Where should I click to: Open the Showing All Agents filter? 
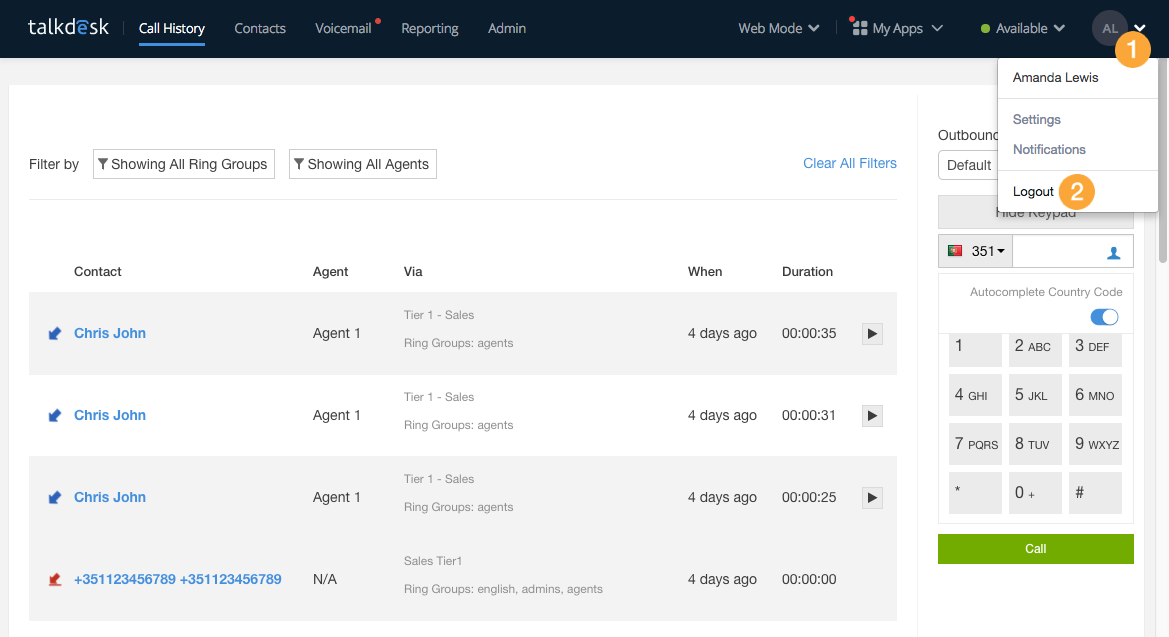coord(362,164)
